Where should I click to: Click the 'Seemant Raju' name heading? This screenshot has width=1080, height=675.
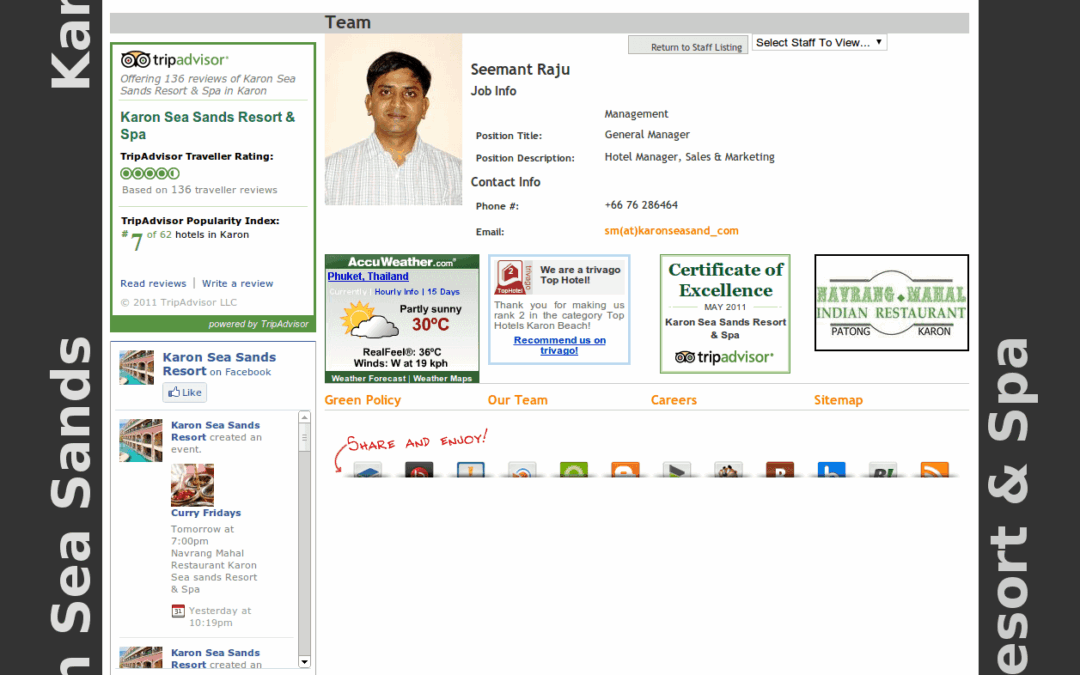tap(520, 70)
